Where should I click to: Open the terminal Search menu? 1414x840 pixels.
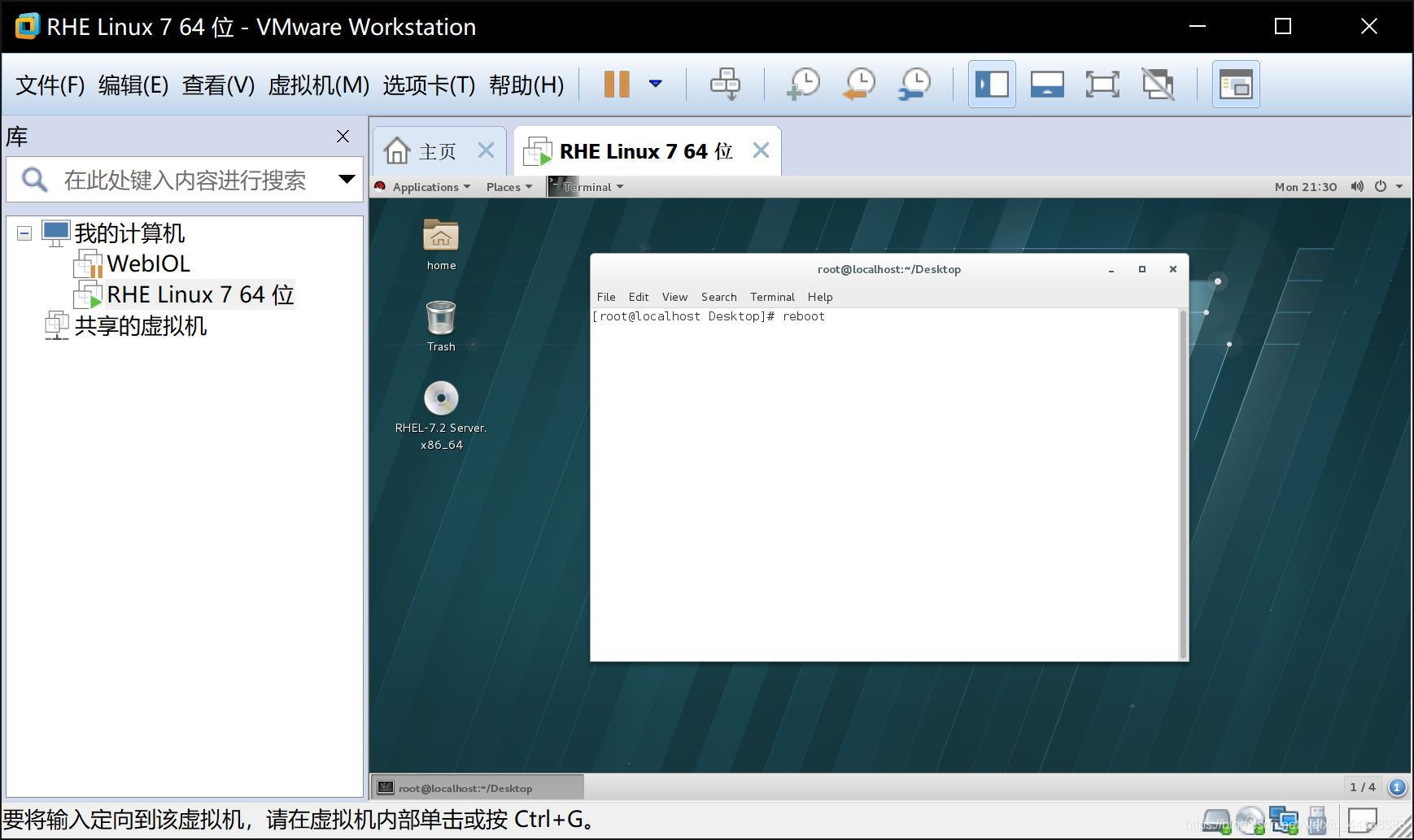pyautogui.click(x=718, y=297)
